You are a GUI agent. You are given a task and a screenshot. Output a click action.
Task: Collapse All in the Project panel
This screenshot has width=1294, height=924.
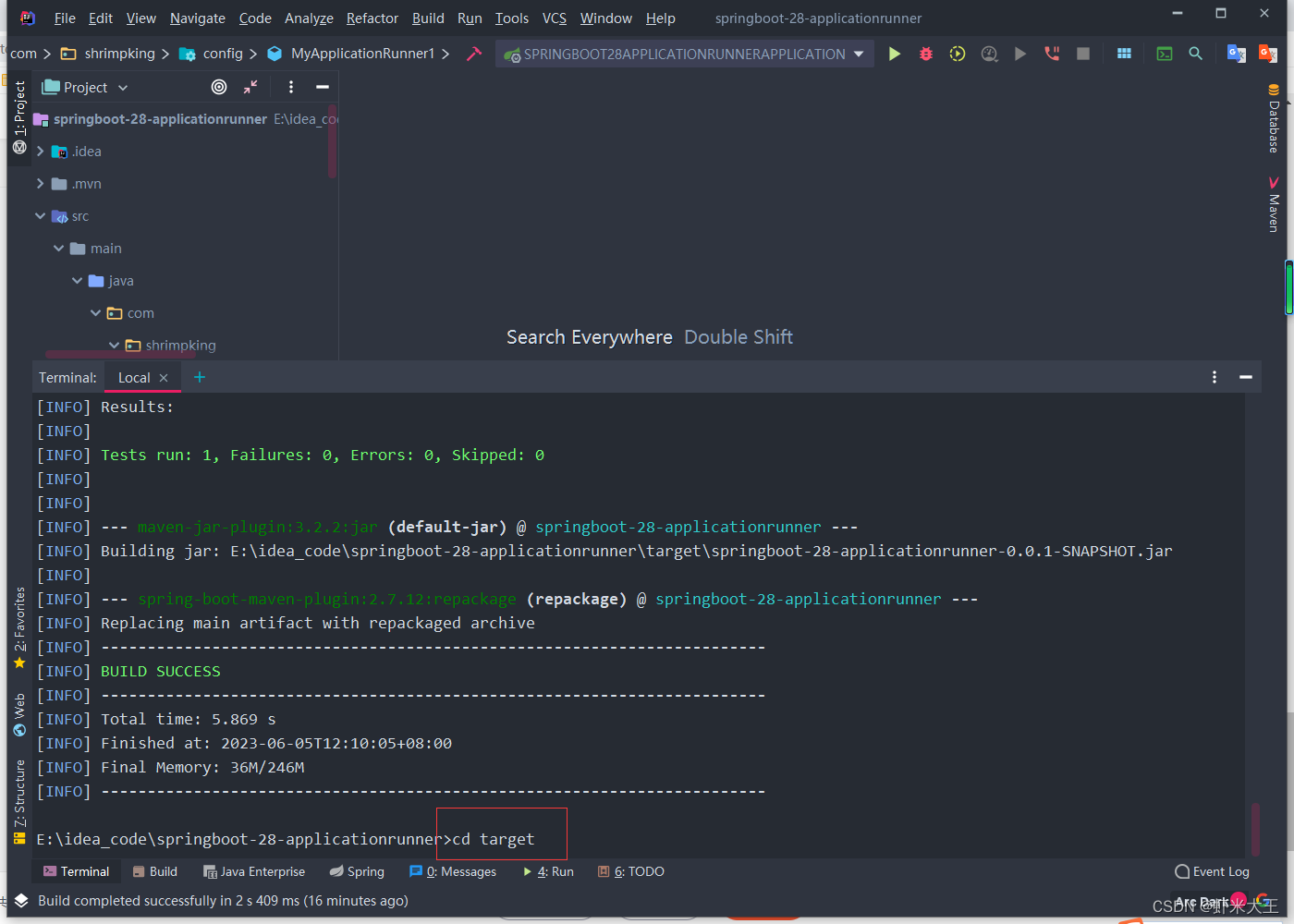[250, 86]
